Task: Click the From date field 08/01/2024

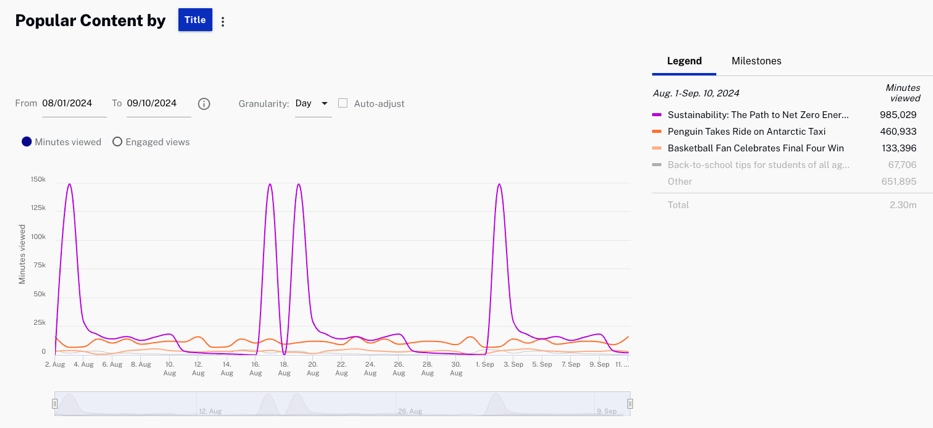Action: 73,103
